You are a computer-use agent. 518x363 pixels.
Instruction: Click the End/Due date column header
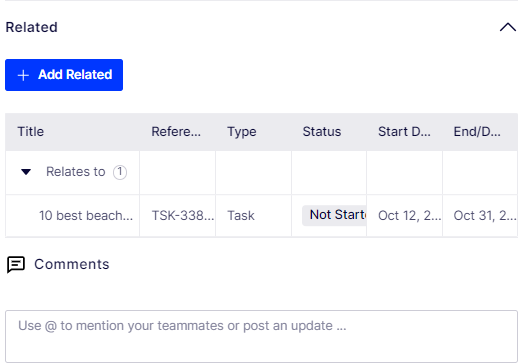point(477,132)
